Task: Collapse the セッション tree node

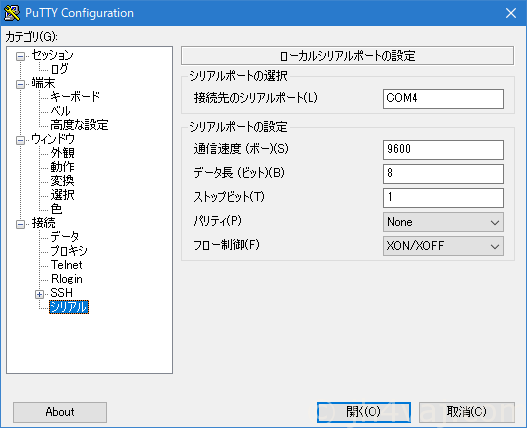Action: (21, 56)
